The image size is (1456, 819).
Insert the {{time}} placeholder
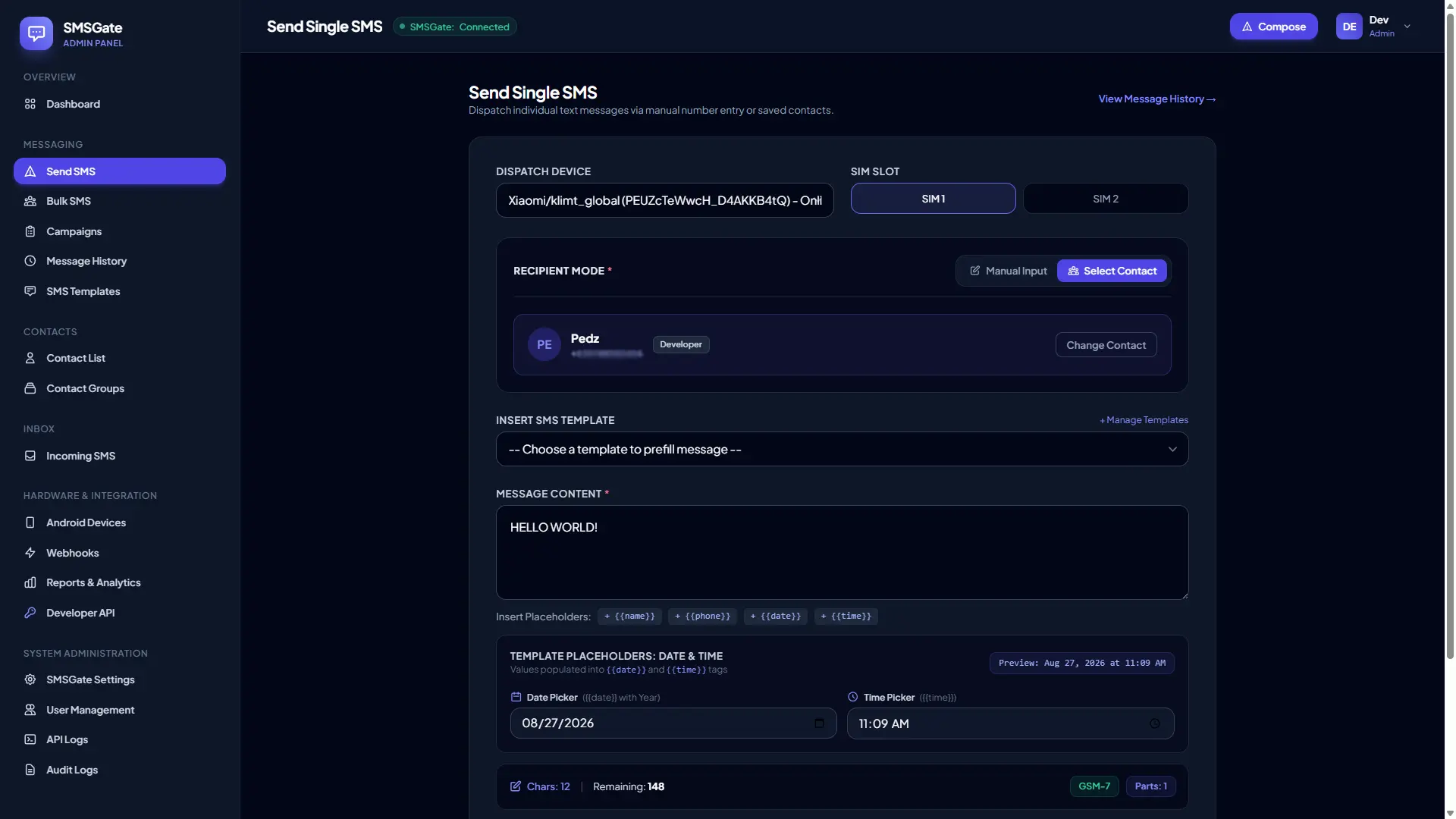tap(846, 617)
